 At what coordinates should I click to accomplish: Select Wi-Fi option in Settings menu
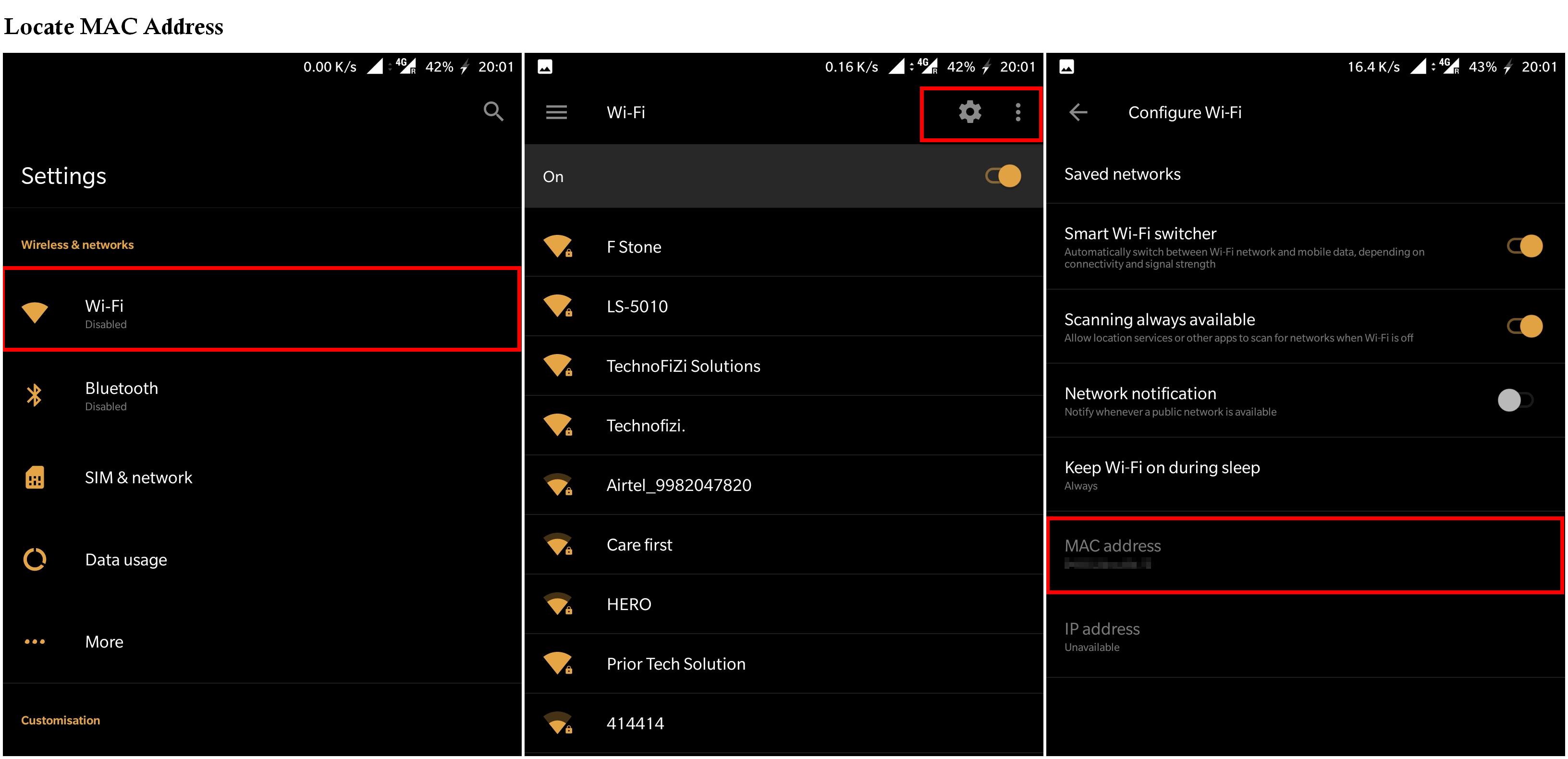261,311
